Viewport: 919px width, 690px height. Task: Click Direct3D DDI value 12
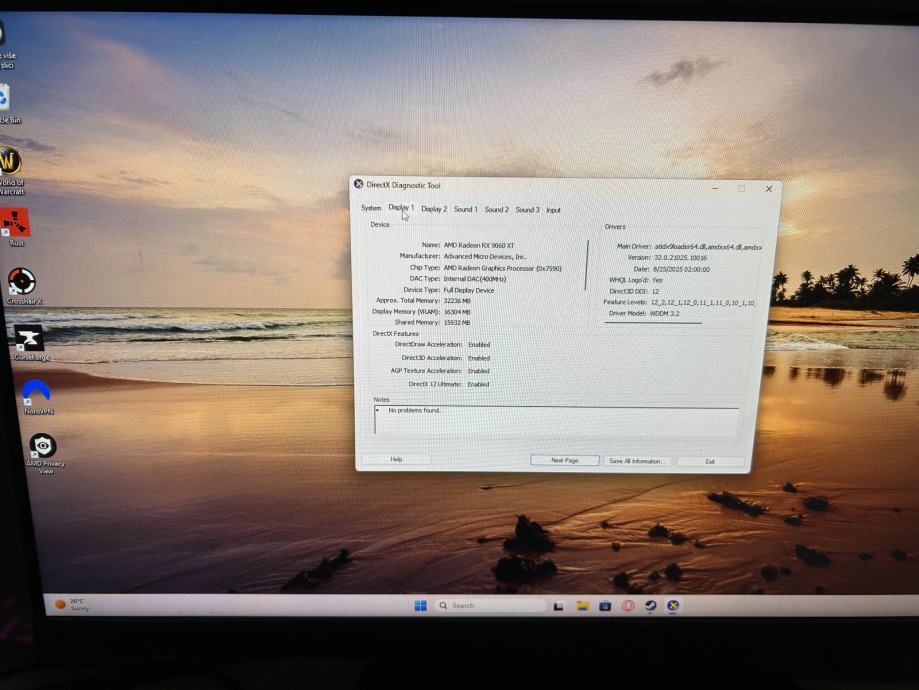pyautogui.click(x=655, y=291)
